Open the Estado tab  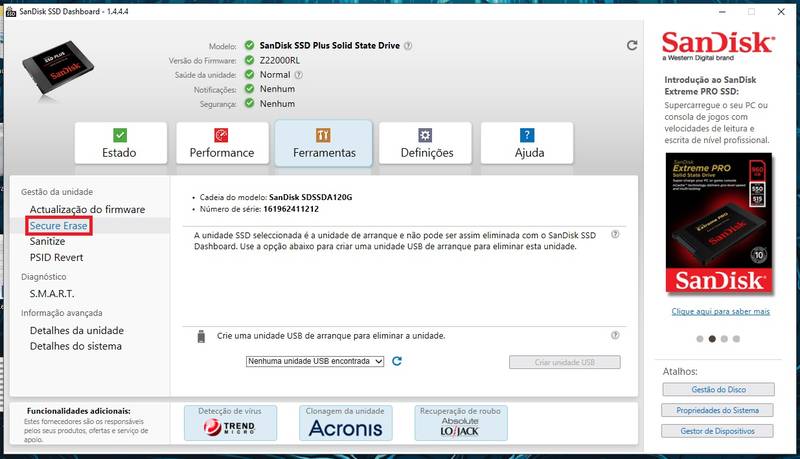[x=120, y=143]
